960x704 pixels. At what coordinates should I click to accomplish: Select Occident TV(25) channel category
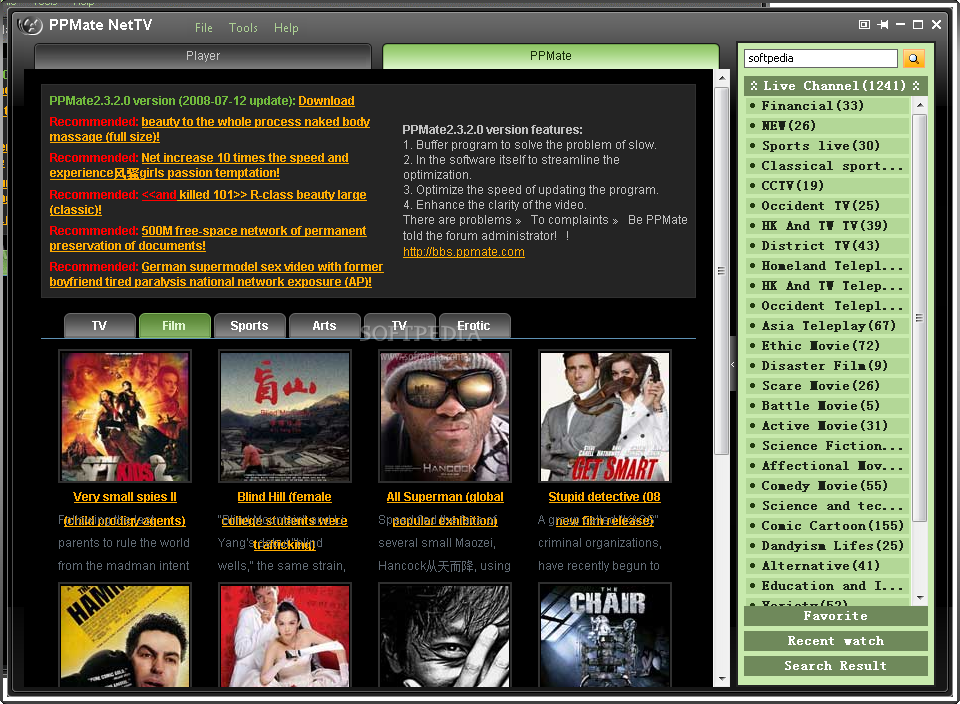[828, 206]
